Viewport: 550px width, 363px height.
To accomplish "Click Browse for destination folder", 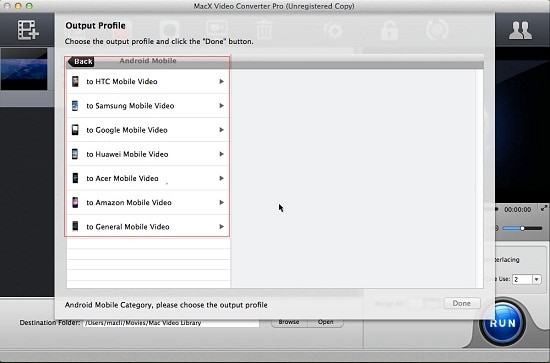I will click(x=289, y=322).
